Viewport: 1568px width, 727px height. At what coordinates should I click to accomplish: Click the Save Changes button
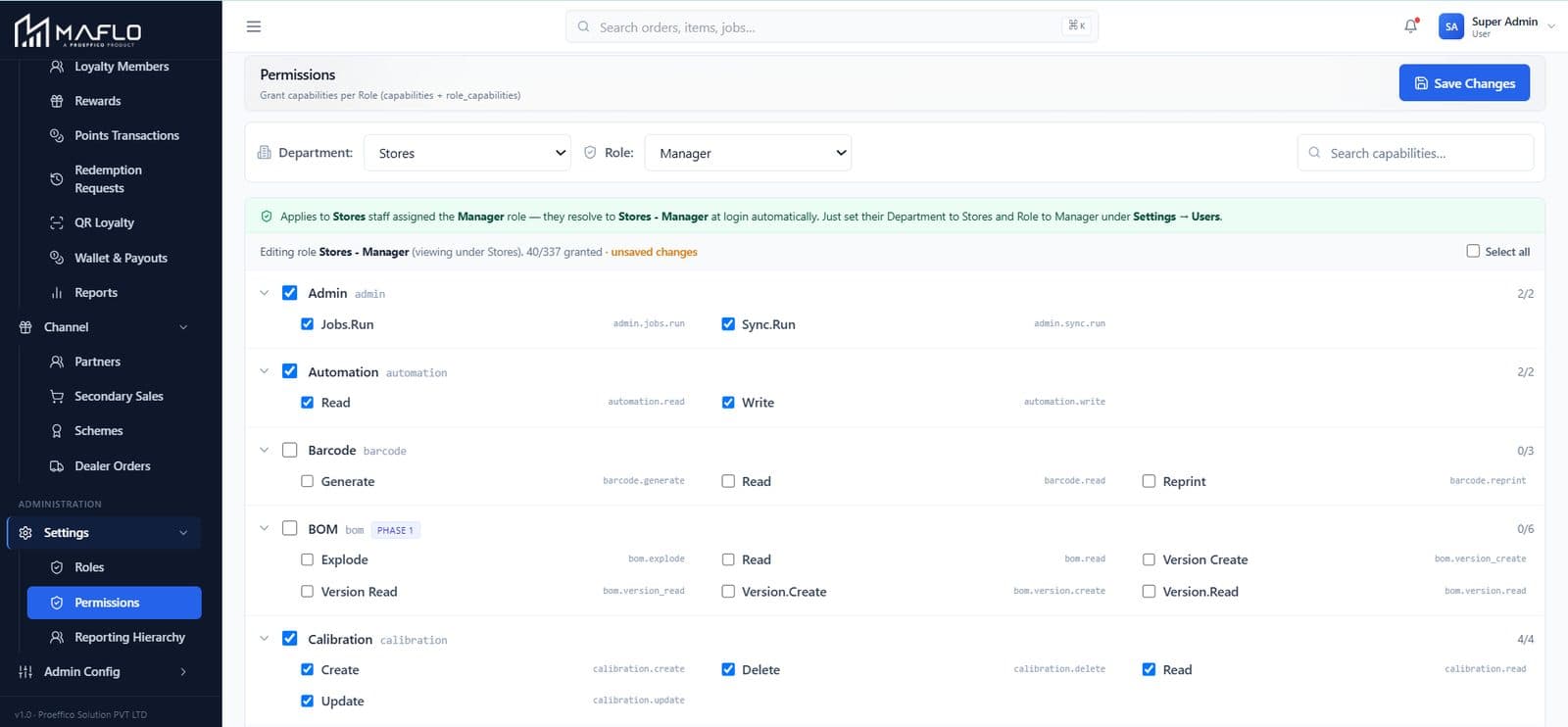point(1464,83)
